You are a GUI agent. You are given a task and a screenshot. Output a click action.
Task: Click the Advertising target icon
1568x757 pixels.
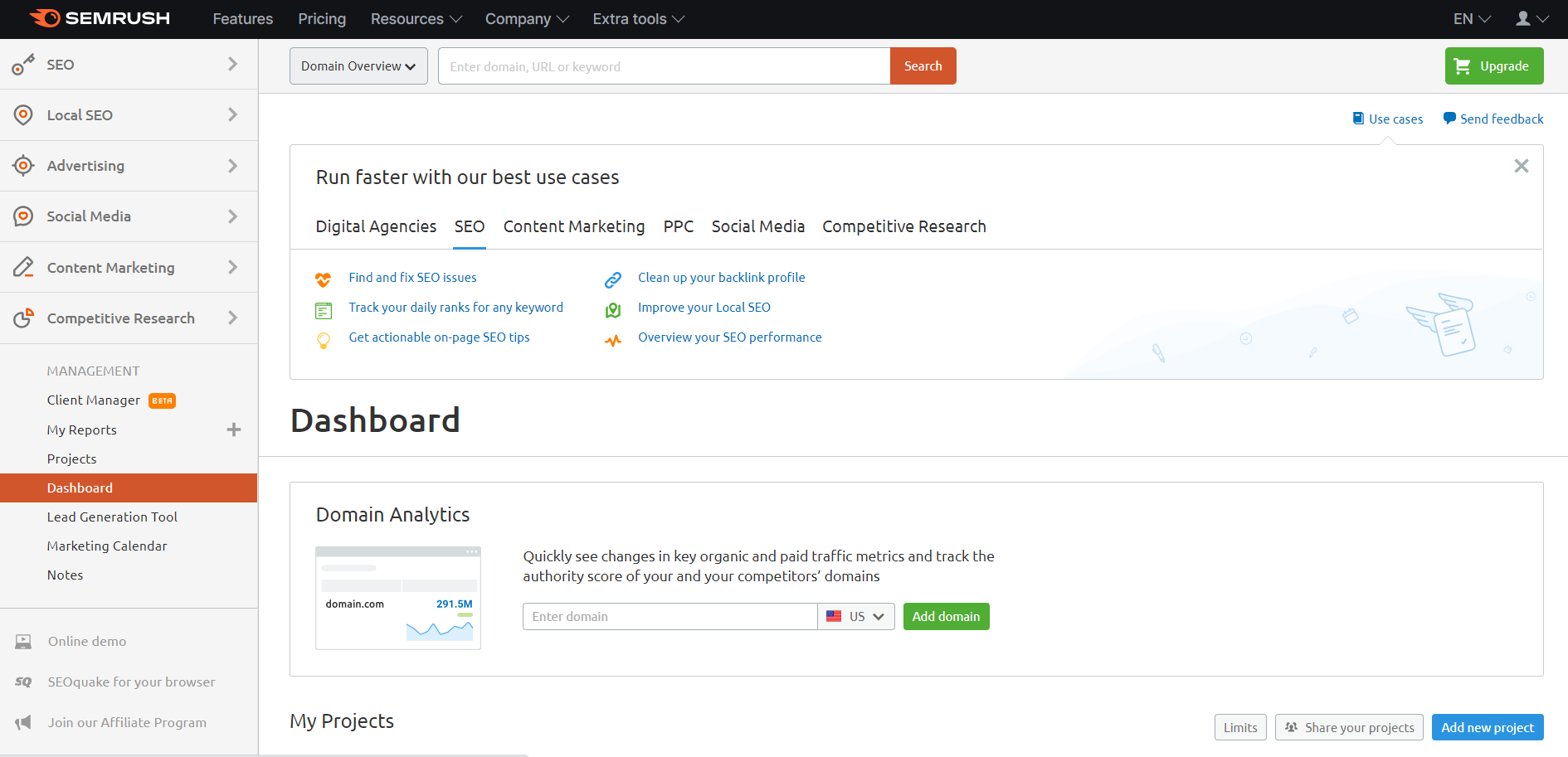tap(23, 166)
